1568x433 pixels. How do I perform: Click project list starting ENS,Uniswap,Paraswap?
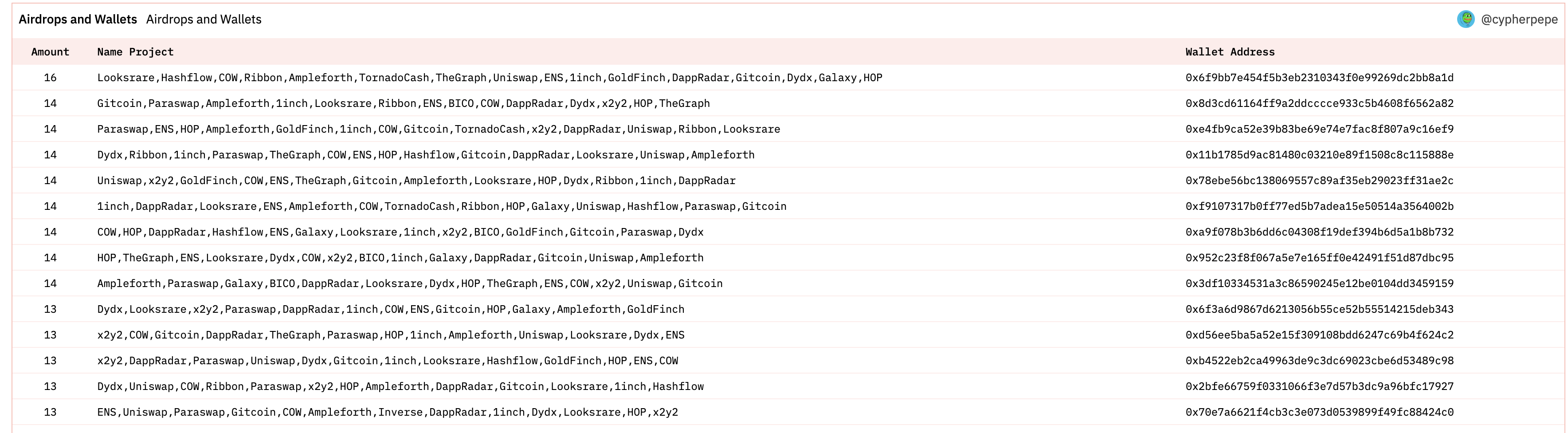pos(387,412)
